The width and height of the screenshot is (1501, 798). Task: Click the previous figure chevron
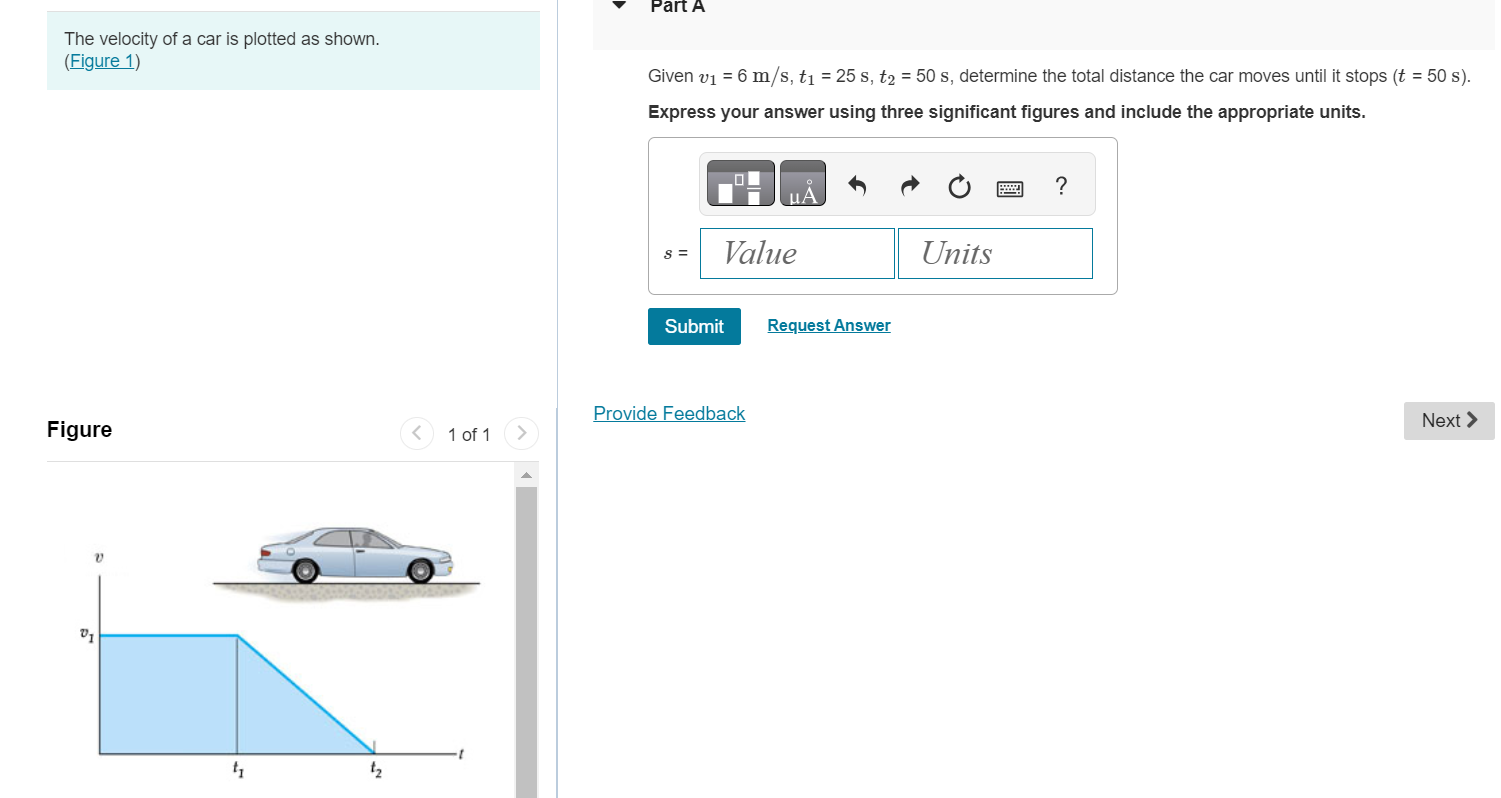click(417, 433)
